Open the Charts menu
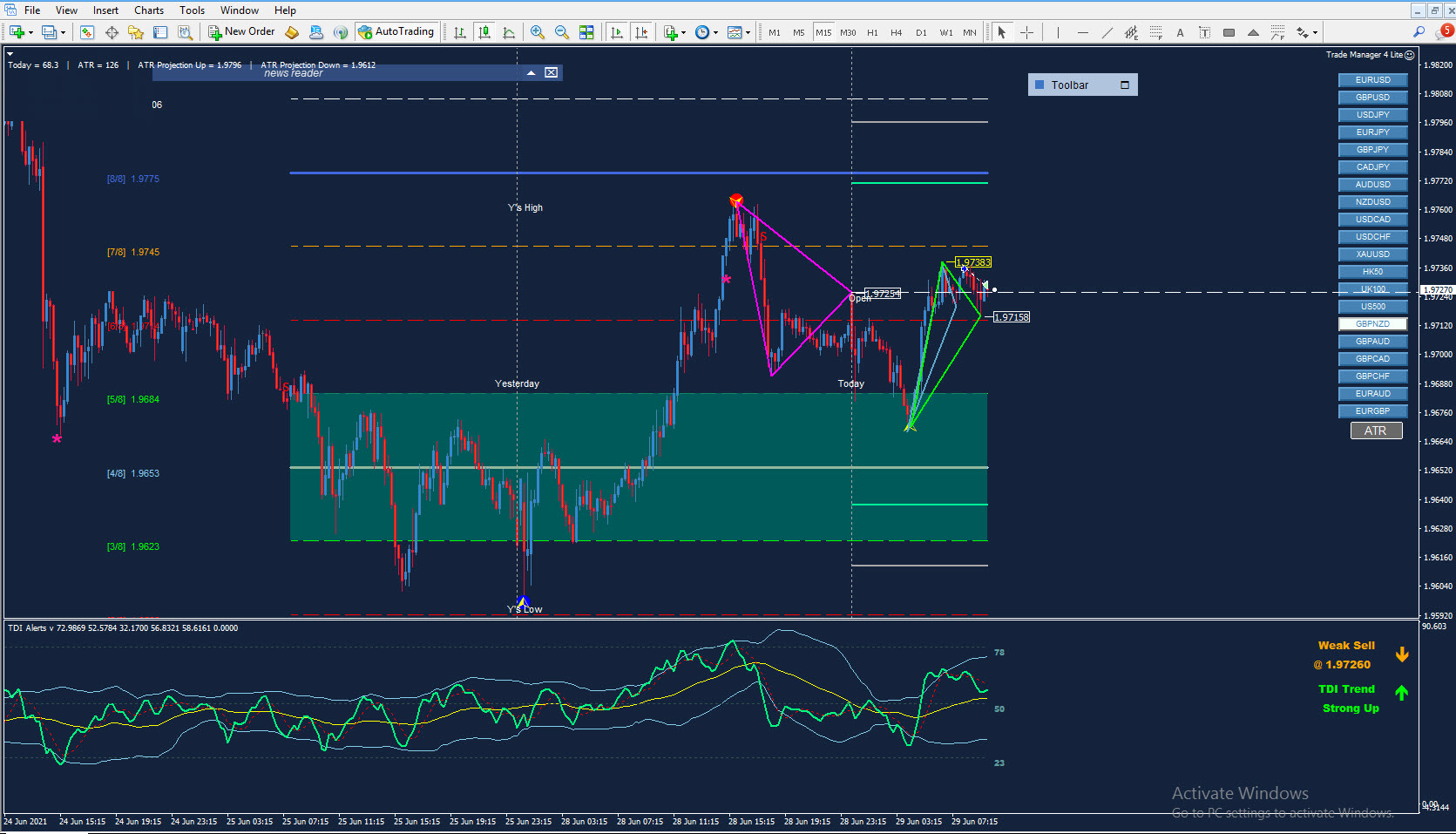Image resolution: width=1456 pixels, height=834 pixels. click(149, 10)
